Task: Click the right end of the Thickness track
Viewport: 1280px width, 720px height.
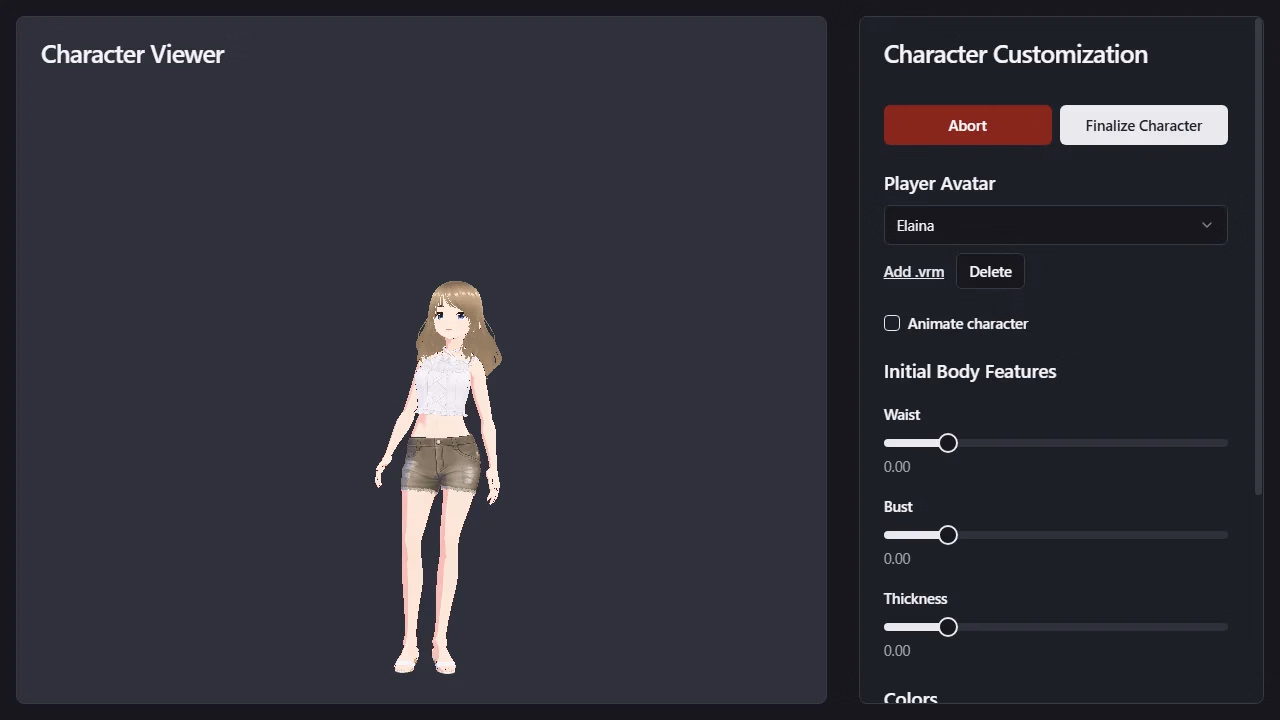Action: pyautogui.click(x=1224, y=627)
